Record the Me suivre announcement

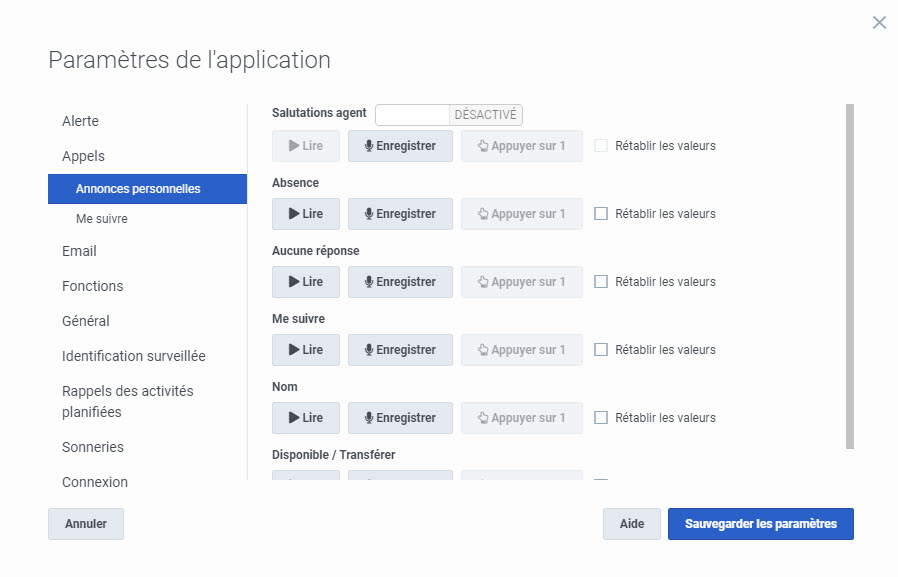click(x=400, y=350)
